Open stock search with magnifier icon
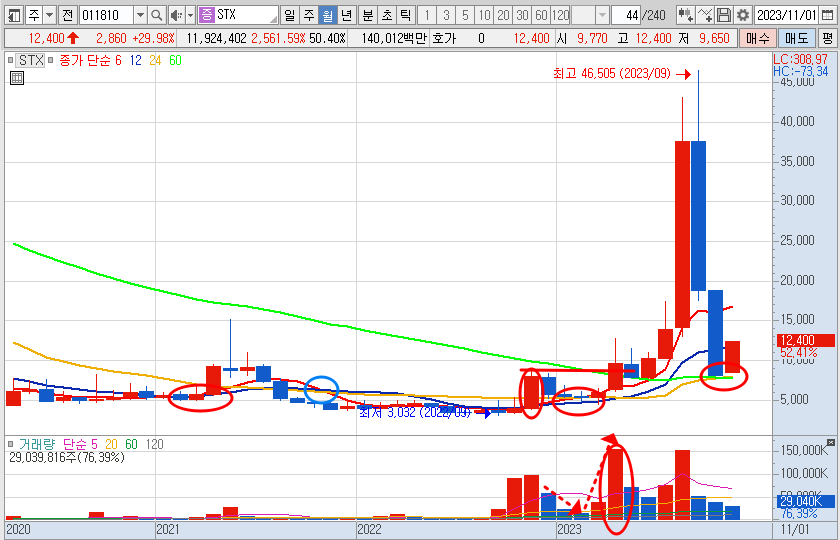This screenshot has height=540, width=840. (x=156, y=15)
